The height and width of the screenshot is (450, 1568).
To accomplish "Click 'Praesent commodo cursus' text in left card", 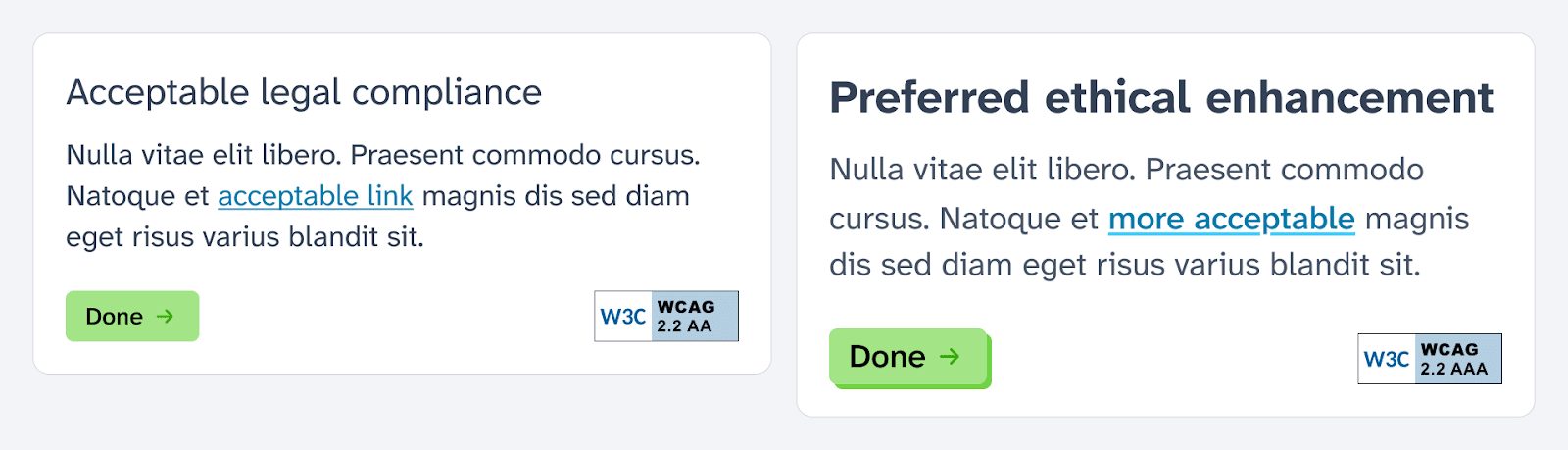I will tap(524, 155).
